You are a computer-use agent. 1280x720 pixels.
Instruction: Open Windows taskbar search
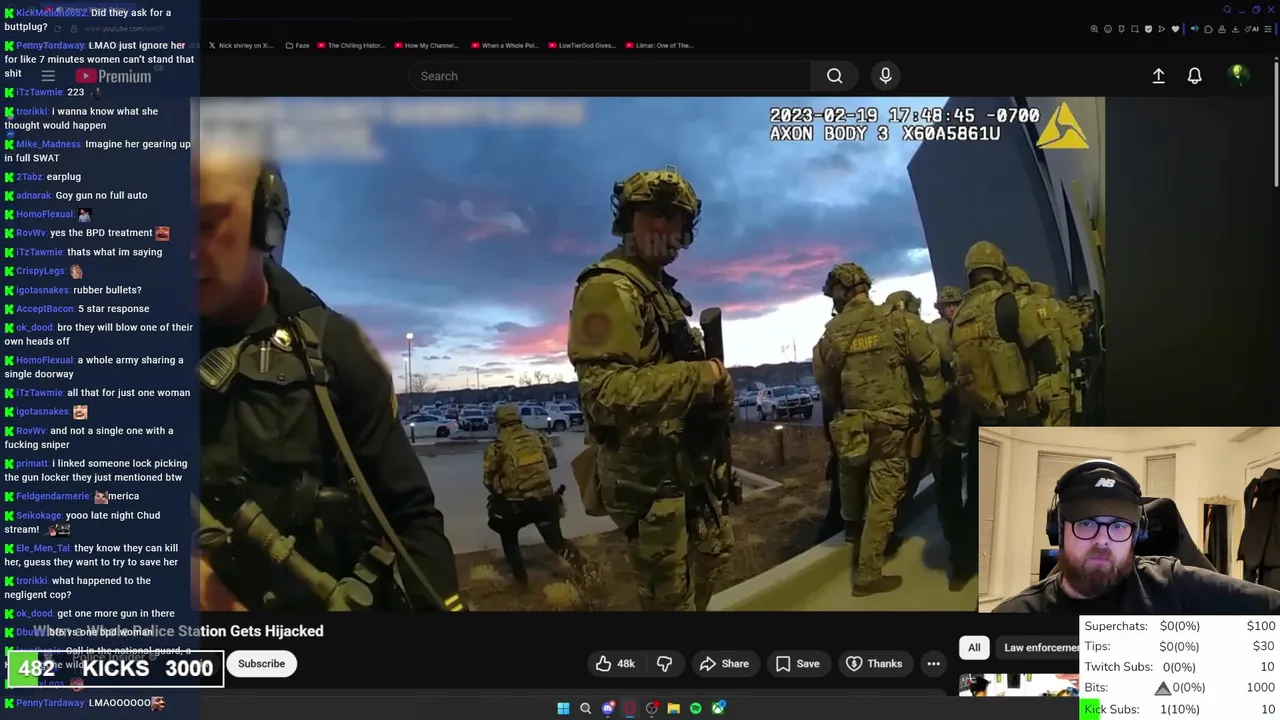(585, 708)
